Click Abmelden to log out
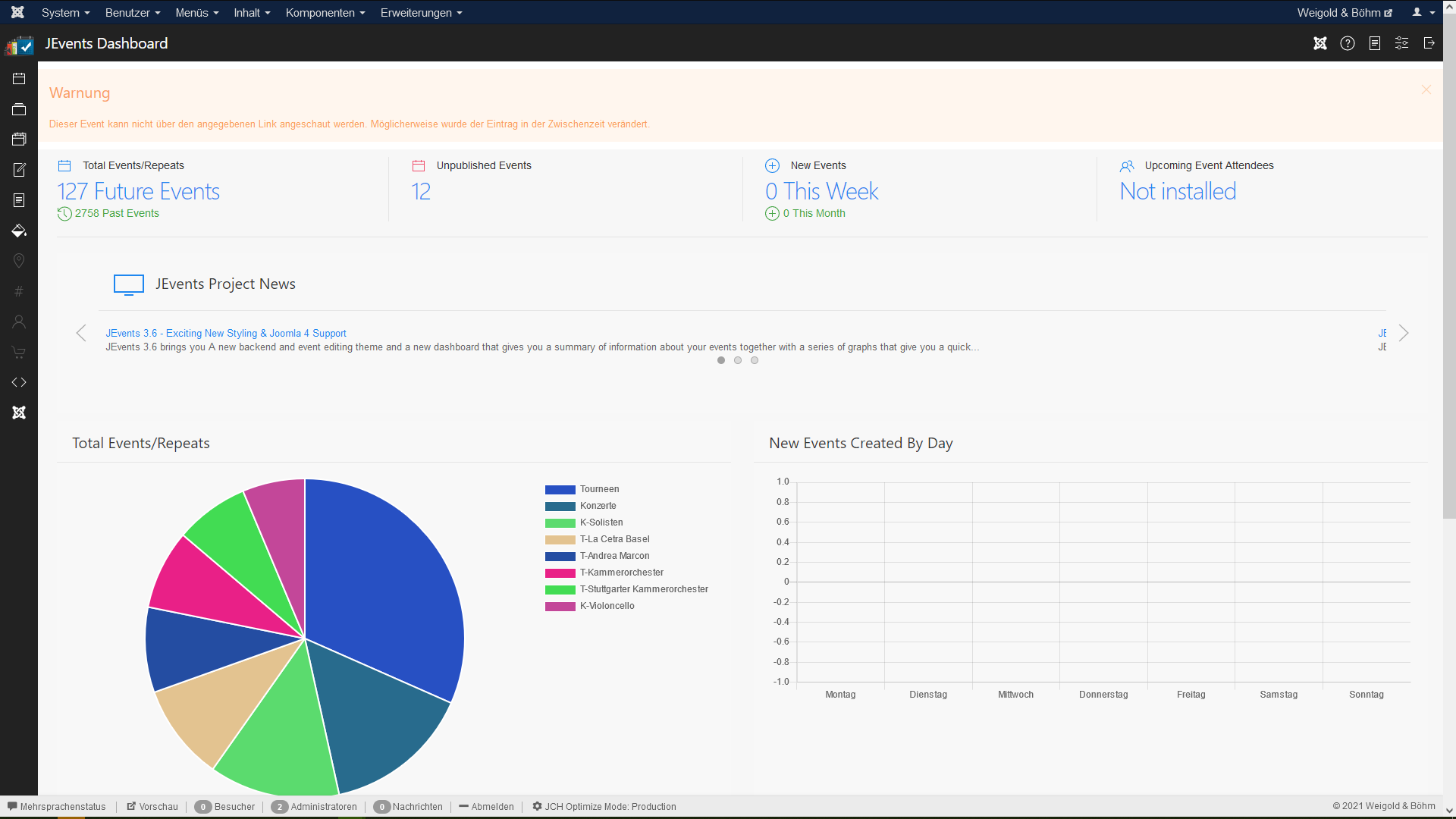Image resolution: width=1456 pixels, height=819 pixels. click(x=487, y=806)
